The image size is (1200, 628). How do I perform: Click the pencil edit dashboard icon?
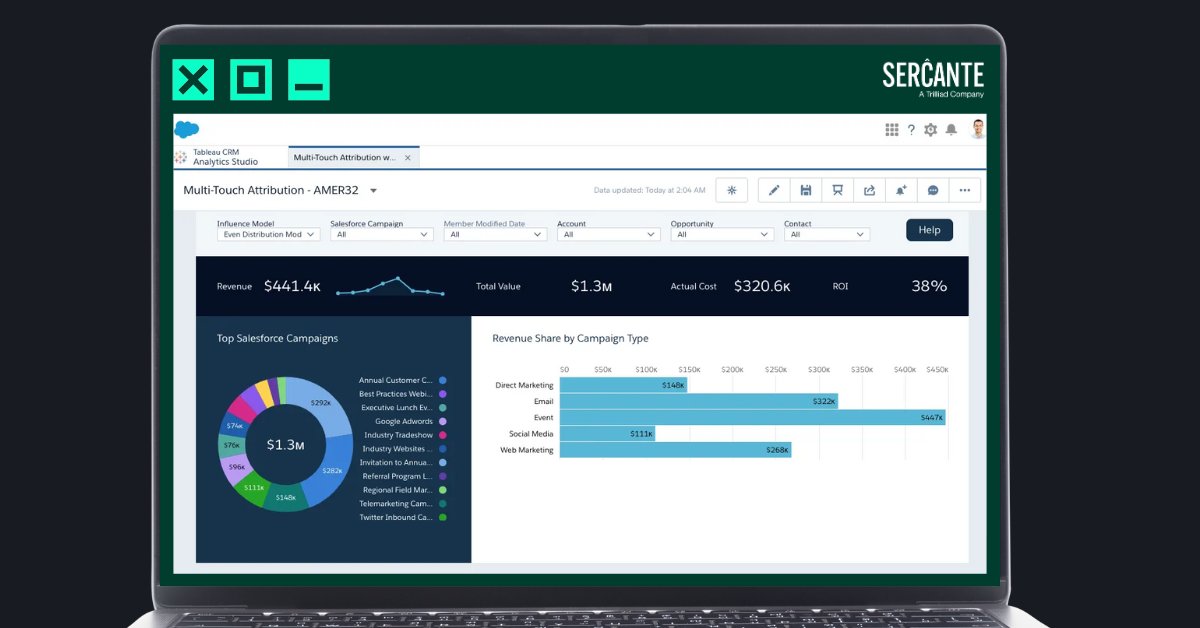[x=774, y=190]
